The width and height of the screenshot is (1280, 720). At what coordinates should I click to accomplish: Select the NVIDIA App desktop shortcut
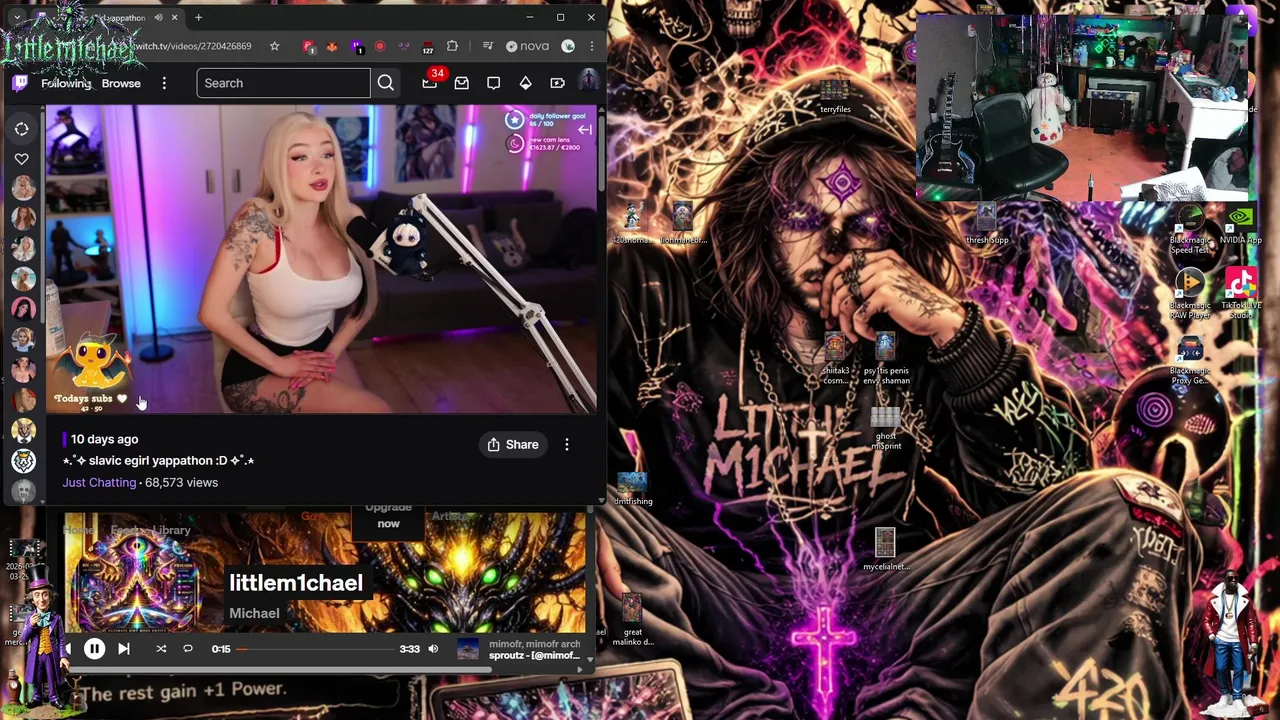pos(1240,224)
